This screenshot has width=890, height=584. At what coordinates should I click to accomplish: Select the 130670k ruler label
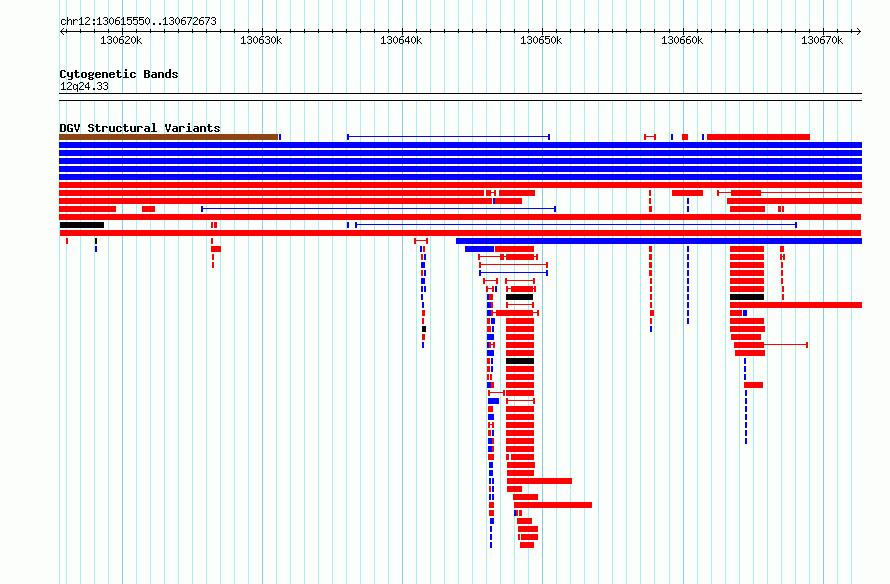tap(822, 40)
